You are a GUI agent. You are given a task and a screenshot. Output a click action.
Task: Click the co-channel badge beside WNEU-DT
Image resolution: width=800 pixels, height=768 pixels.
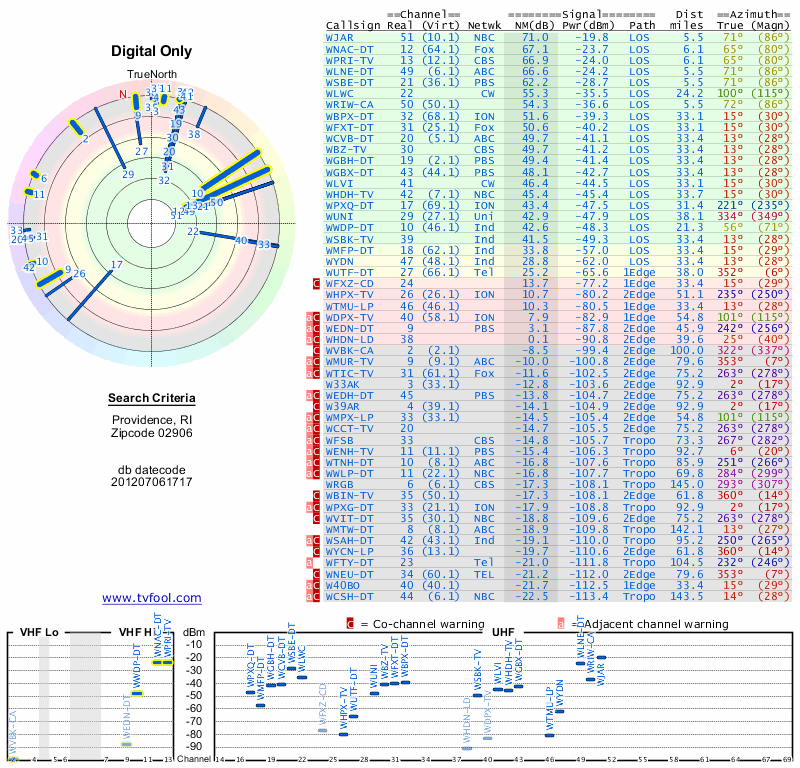pos(316,575)
